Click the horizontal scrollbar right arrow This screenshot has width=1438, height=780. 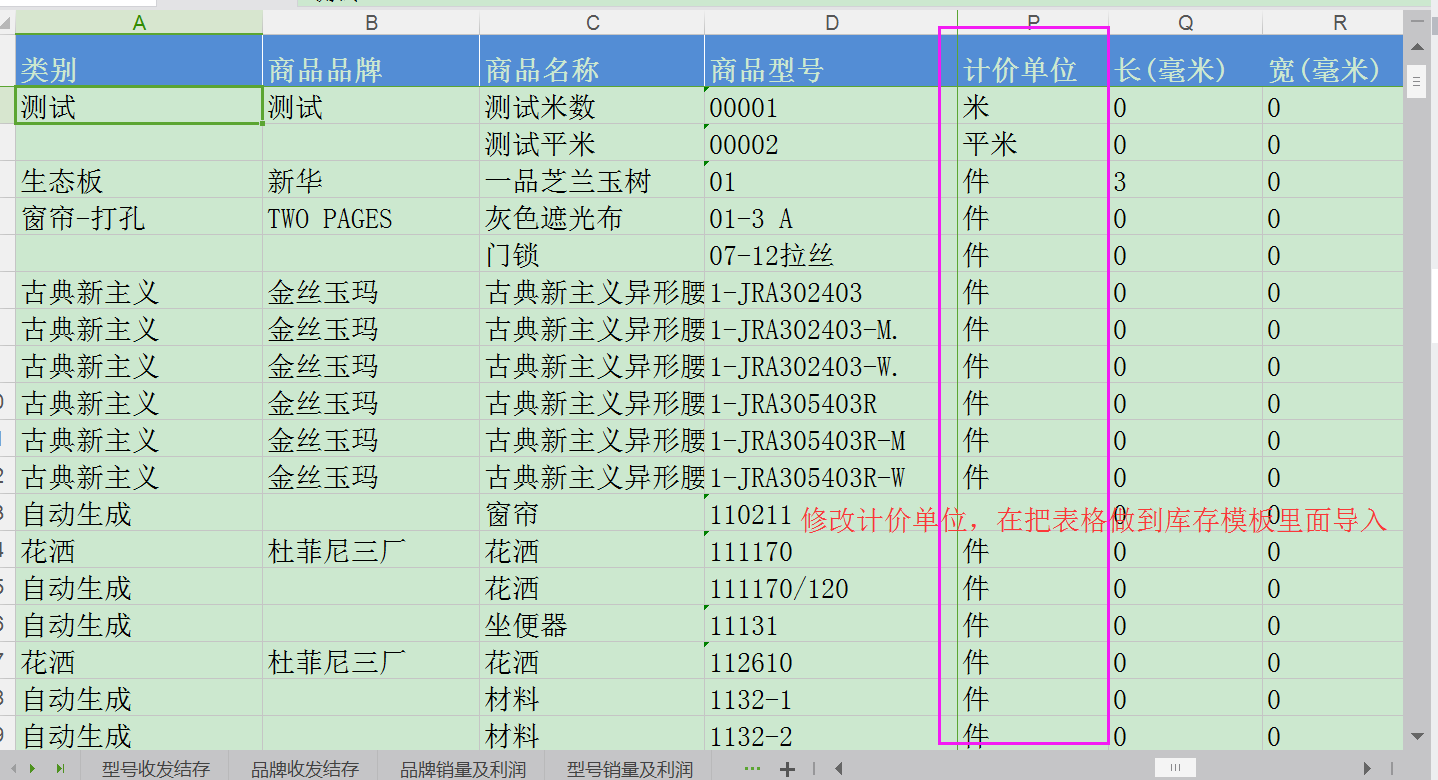point(1368,769)
